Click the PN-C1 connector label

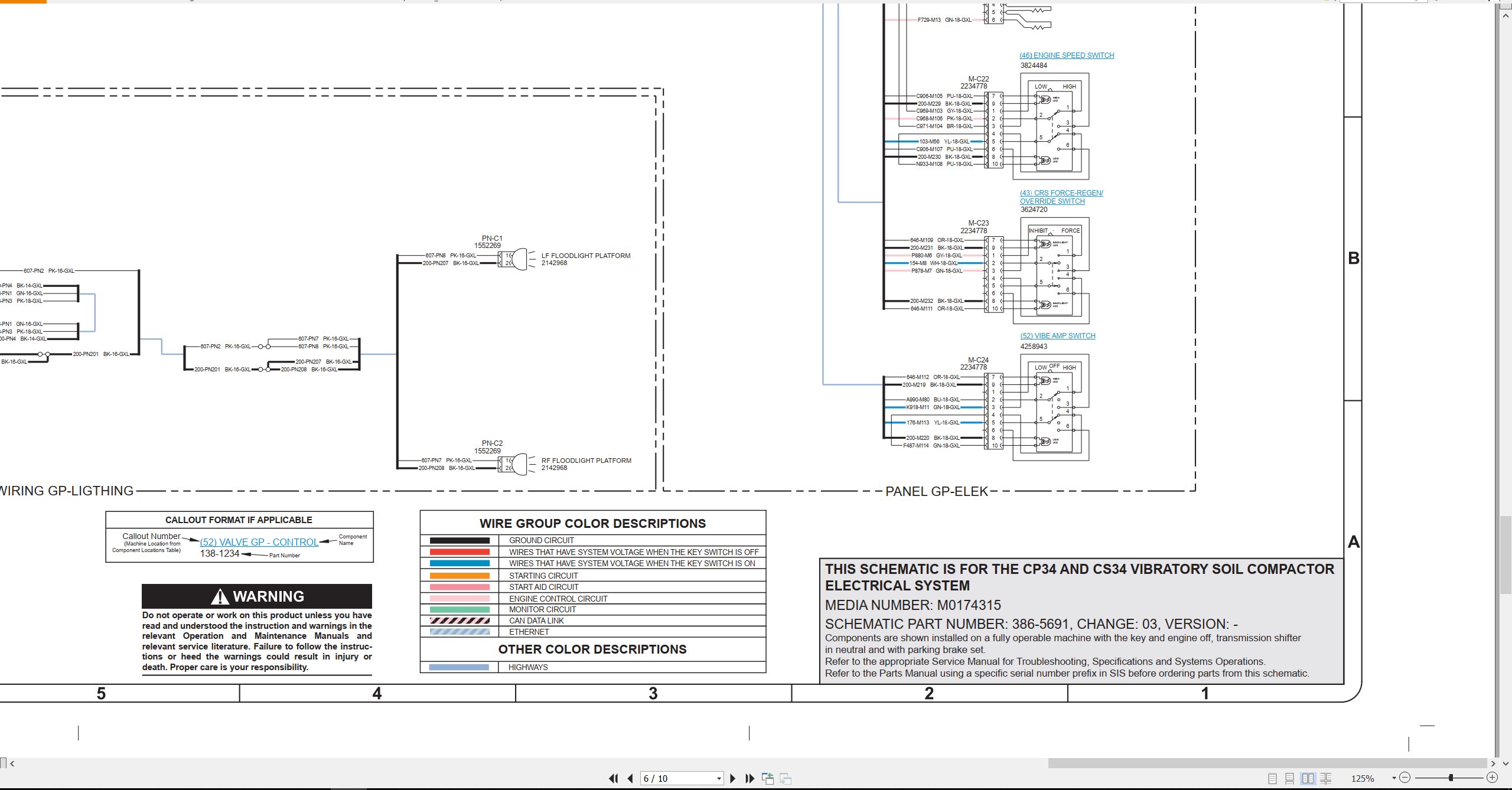pyautogui.click(x=492, y=239)
